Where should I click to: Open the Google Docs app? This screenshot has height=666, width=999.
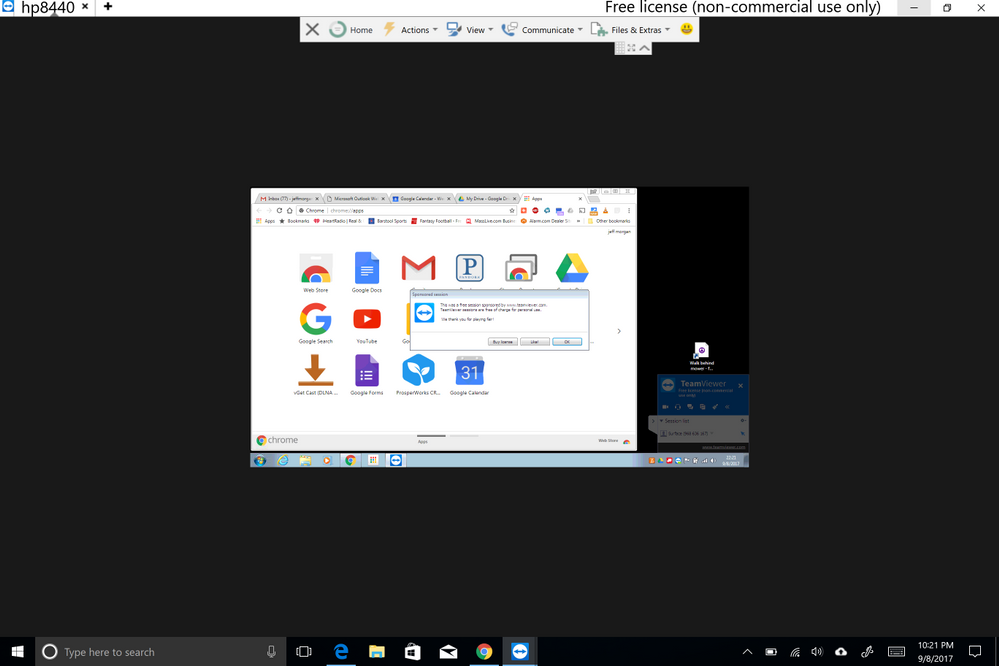click(x=367, y=272)
